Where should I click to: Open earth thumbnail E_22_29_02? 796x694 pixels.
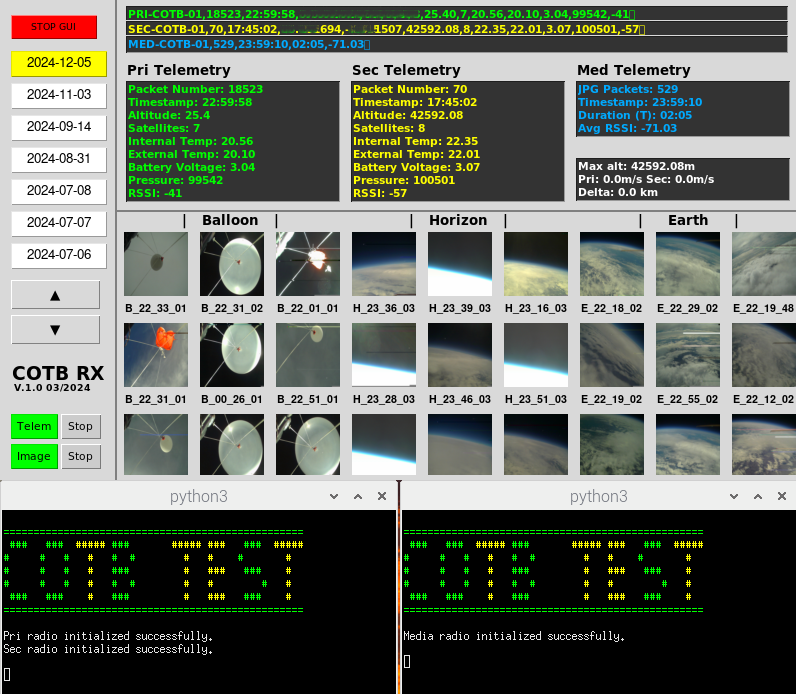click(688, 264)
